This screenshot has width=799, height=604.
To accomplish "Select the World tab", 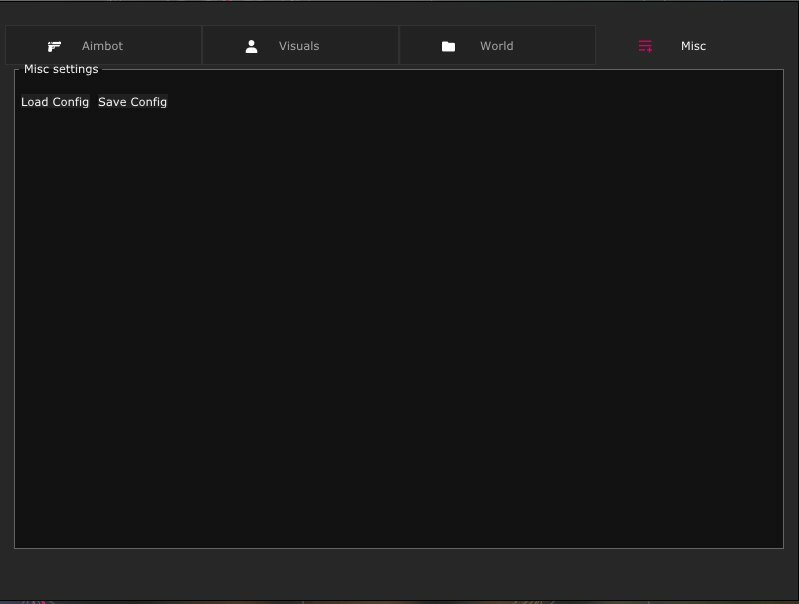I will click(x=497, y=45).
